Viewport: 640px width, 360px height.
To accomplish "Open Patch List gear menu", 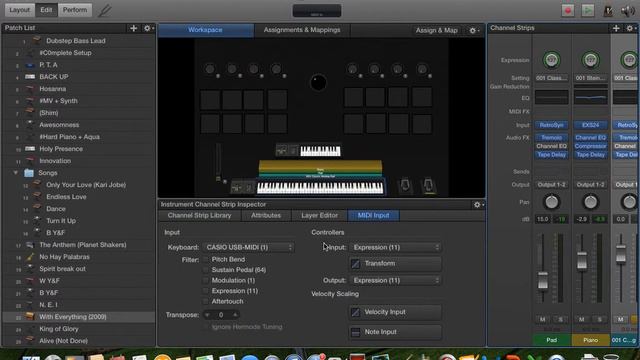I will tap(148, 28).
